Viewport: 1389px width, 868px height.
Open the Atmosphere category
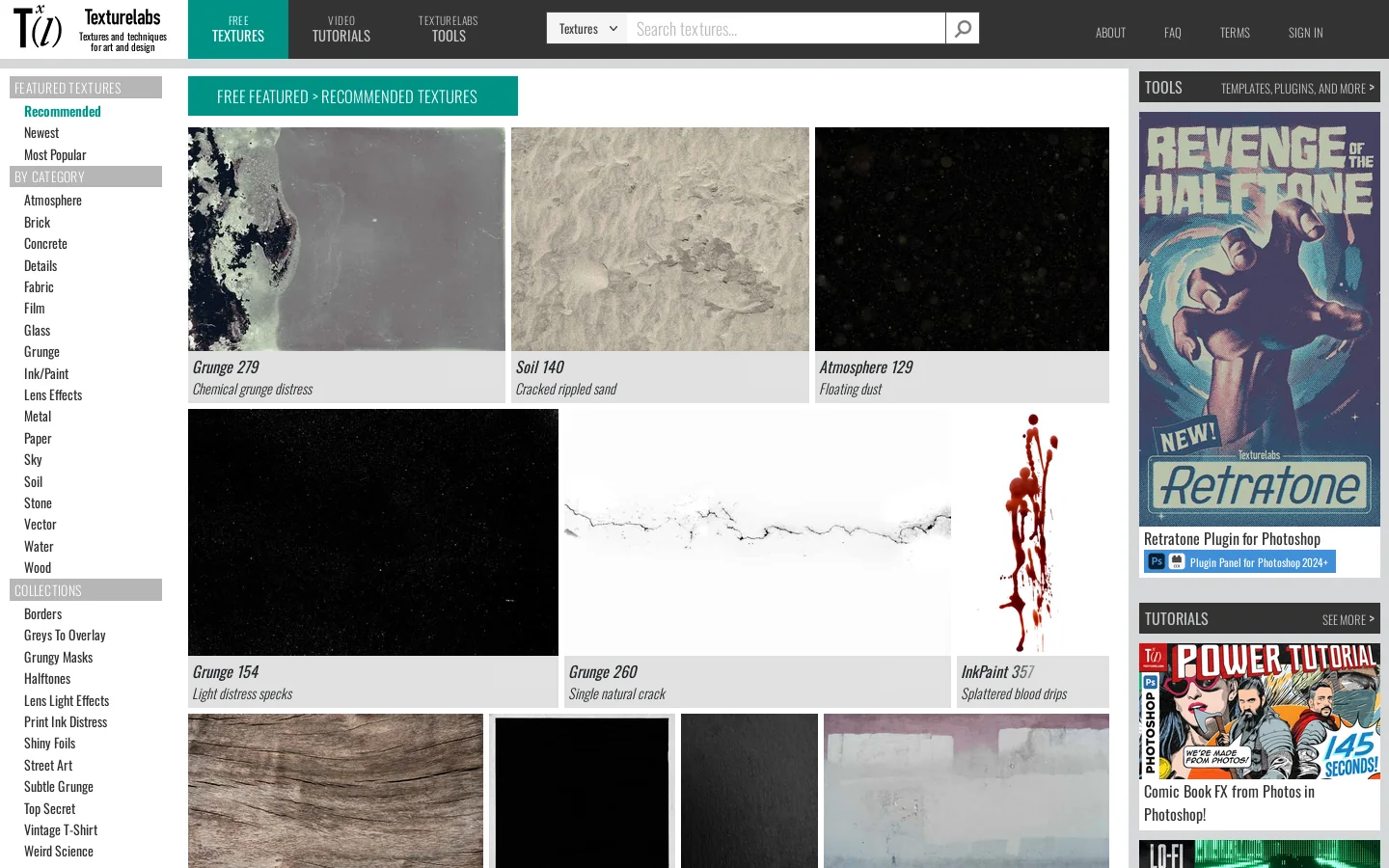[x=53, y=201]
